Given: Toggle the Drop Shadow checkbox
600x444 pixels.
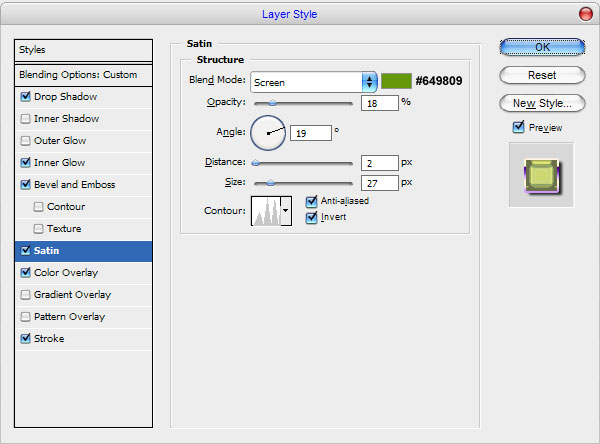Looking at the screenshot, I should (x=26, y=96).
